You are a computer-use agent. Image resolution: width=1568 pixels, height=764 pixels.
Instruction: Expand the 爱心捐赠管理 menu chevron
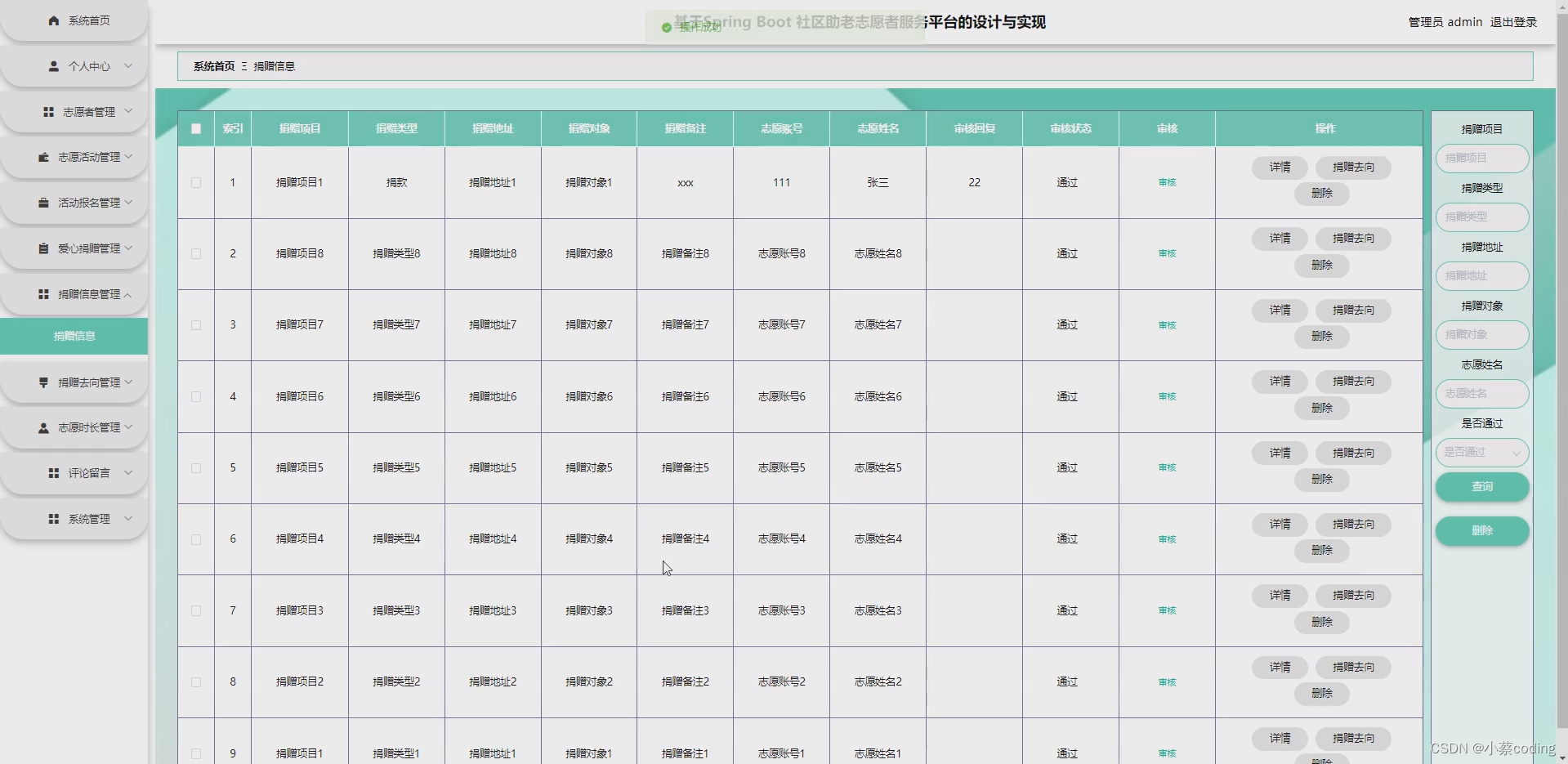[x=128, y=248]
